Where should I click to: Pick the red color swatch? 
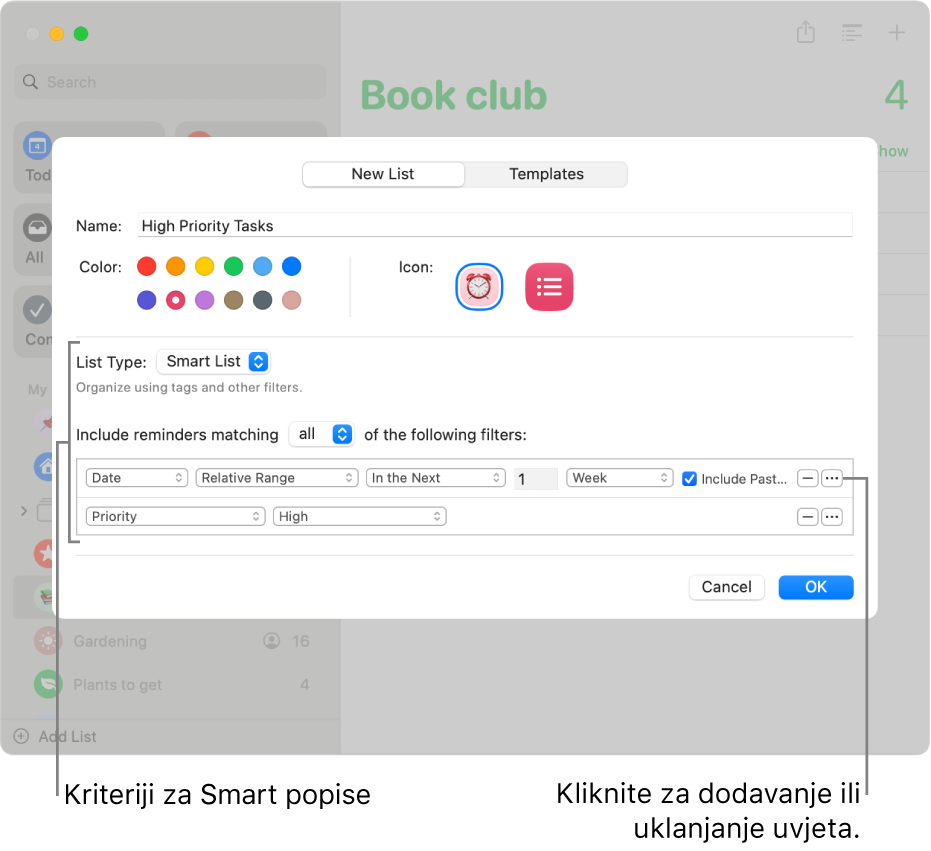tap(147, 266)
